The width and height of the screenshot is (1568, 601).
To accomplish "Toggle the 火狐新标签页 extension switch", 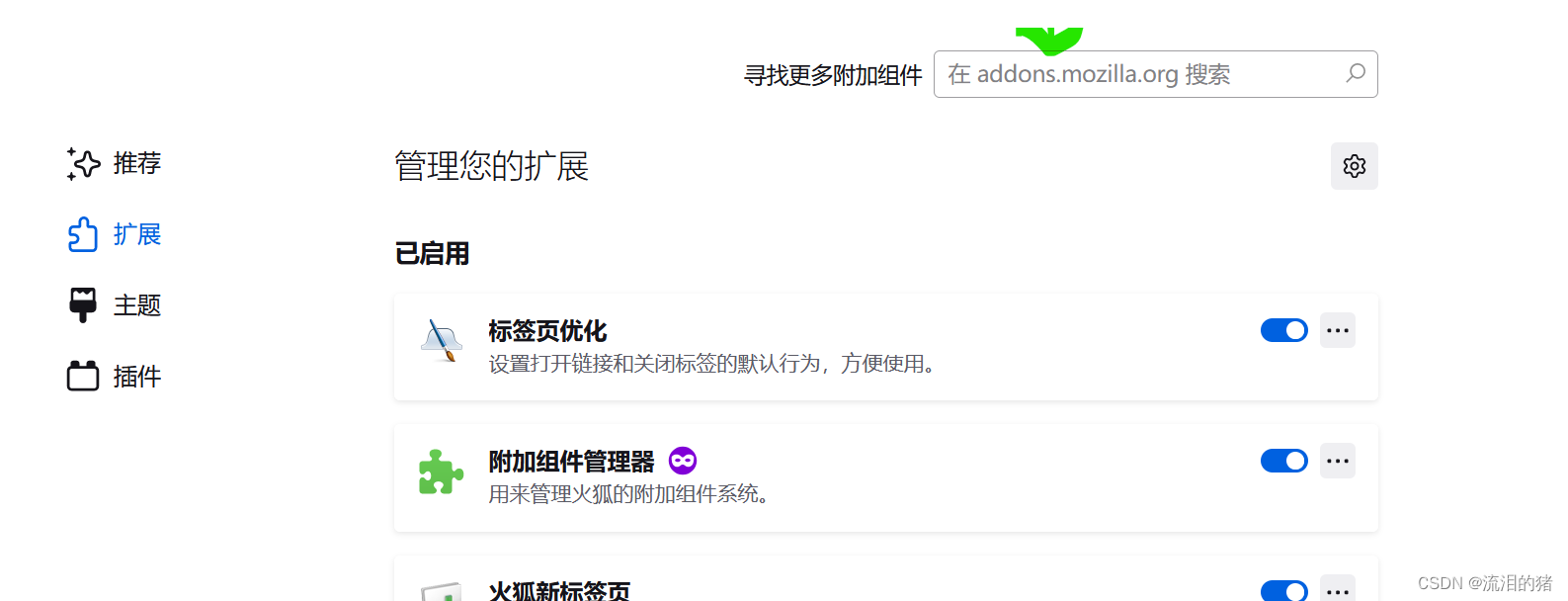I will click(1283, 591).
